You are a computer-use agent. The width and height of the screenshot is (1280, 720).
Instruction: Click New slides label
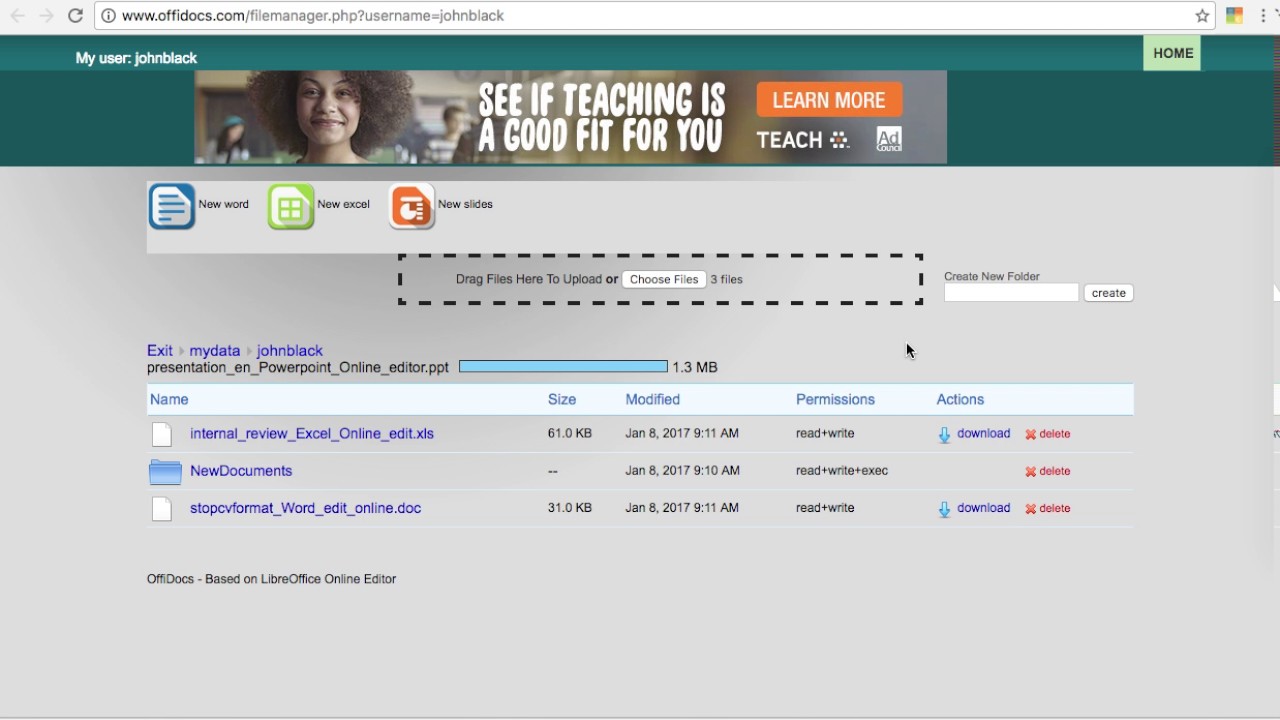[x=465, y=204]
